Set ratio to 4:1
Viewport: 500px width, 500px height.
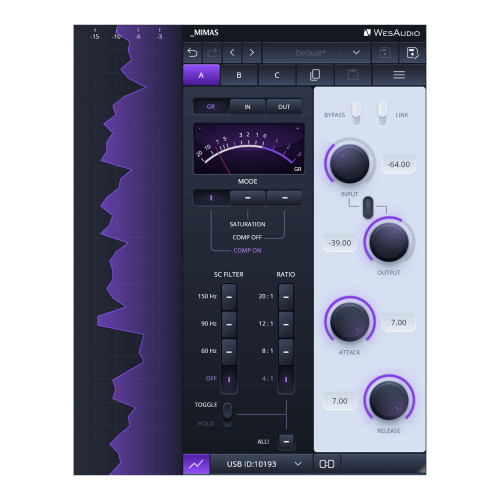[x=286, y=379]
